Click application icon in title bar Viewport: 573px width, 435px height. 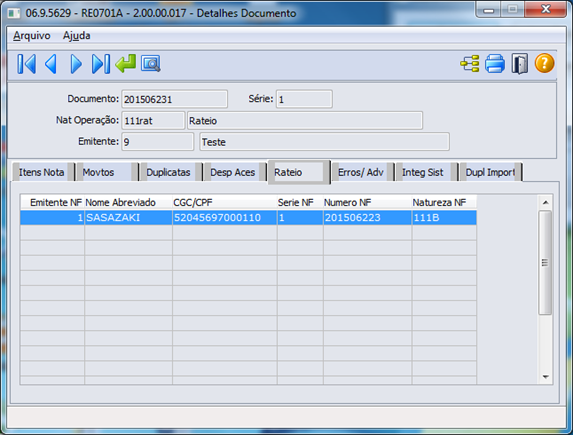point(14,14)
